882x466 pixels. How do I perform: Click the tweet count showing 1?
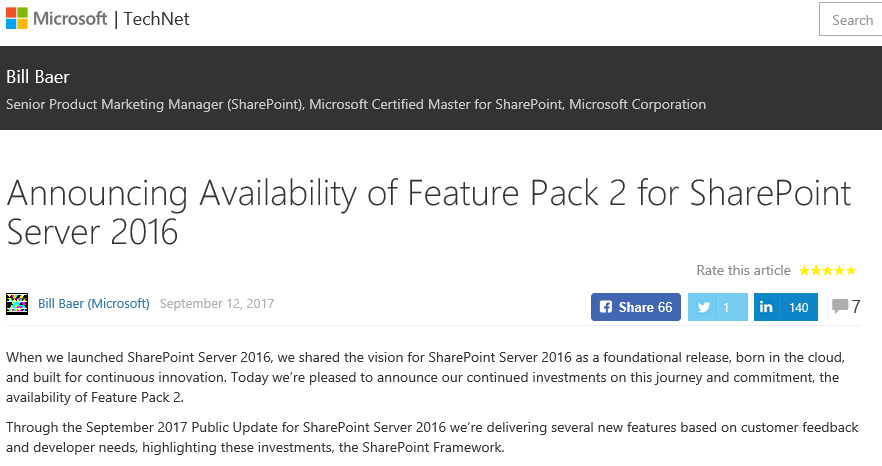(x=727, y=307)
